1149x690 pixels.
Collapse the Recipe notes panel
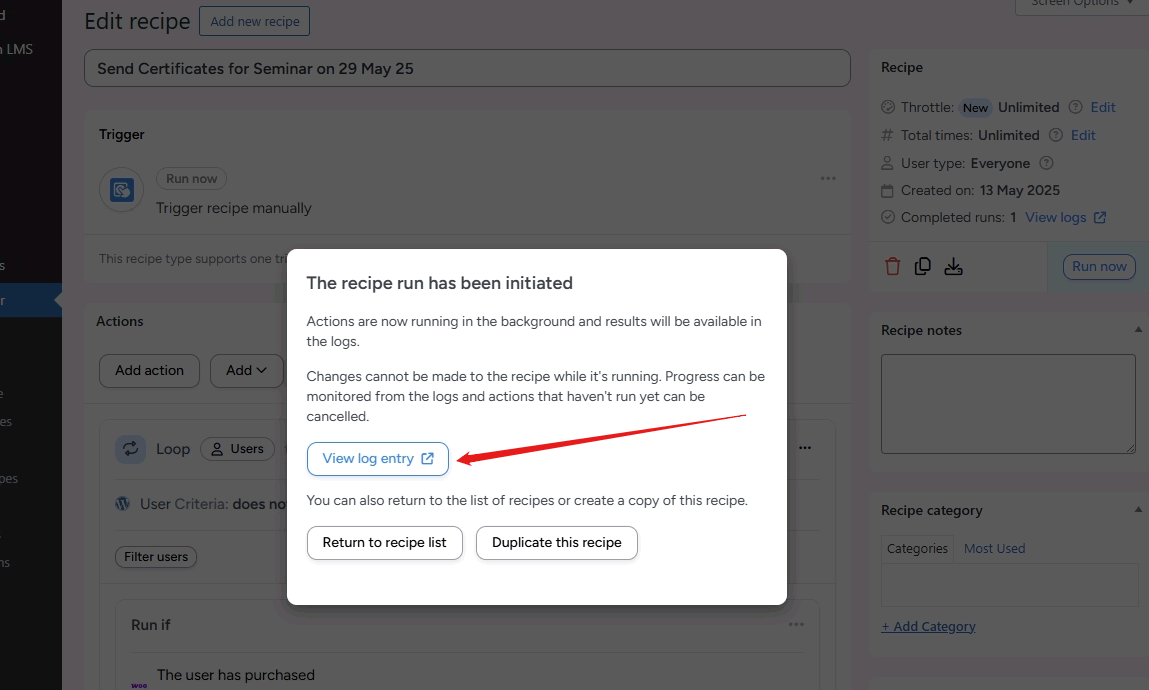(1138, 330)
